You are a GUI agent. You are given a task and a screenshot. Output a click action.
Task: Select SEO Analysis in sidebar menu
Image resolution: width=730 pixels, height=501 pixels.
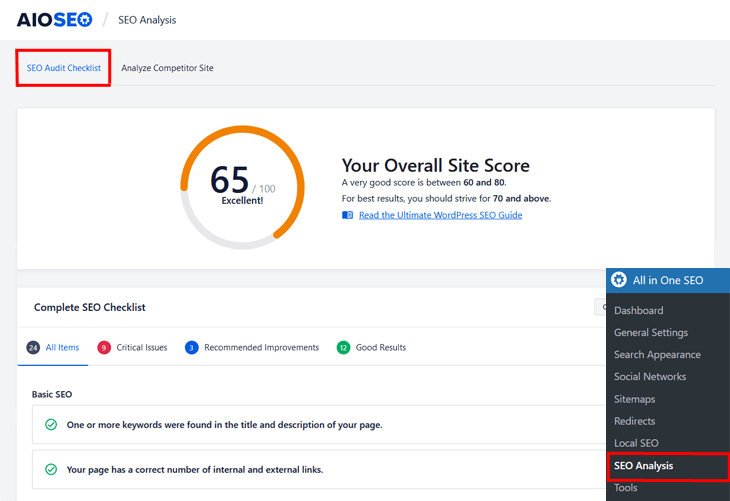pyautogui.click(x=643, y=466)
